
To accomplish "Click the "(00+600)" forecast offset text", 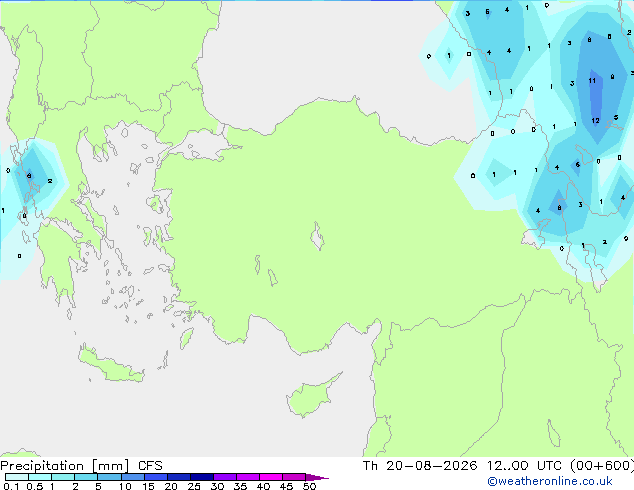I will coord(602,466).
